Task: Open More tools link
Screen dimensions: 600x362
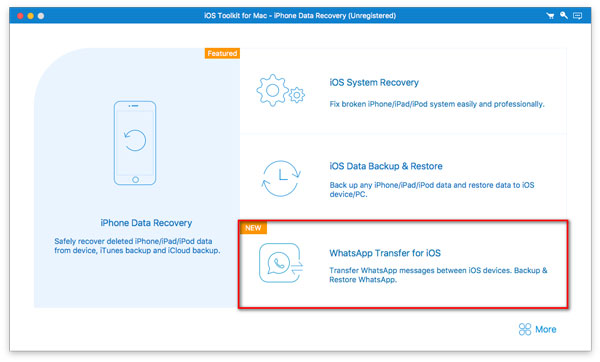Action: tap(545, 329)
